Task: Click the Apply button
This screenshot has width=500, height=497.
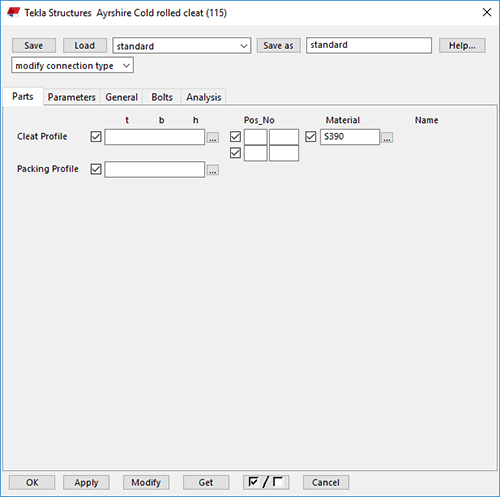Action: click(x=86, y=482)
